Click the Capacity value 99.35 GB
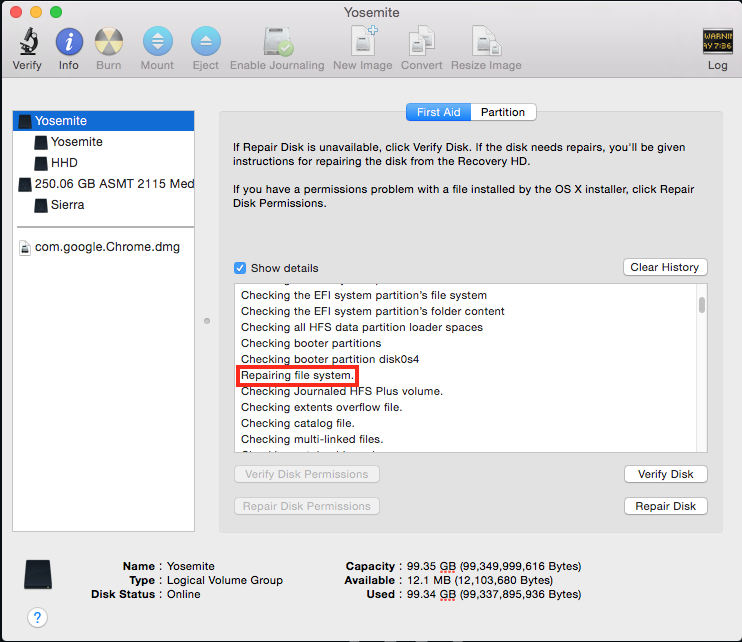The width and height of the screenshot is (742, 642). (494, 566)
